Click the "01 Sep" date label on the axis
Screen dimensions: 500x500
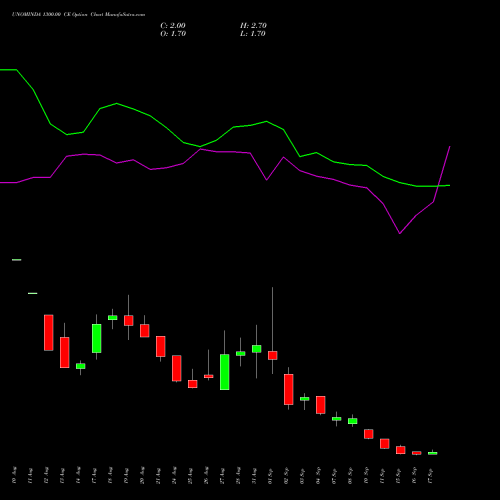coord(270,476)
